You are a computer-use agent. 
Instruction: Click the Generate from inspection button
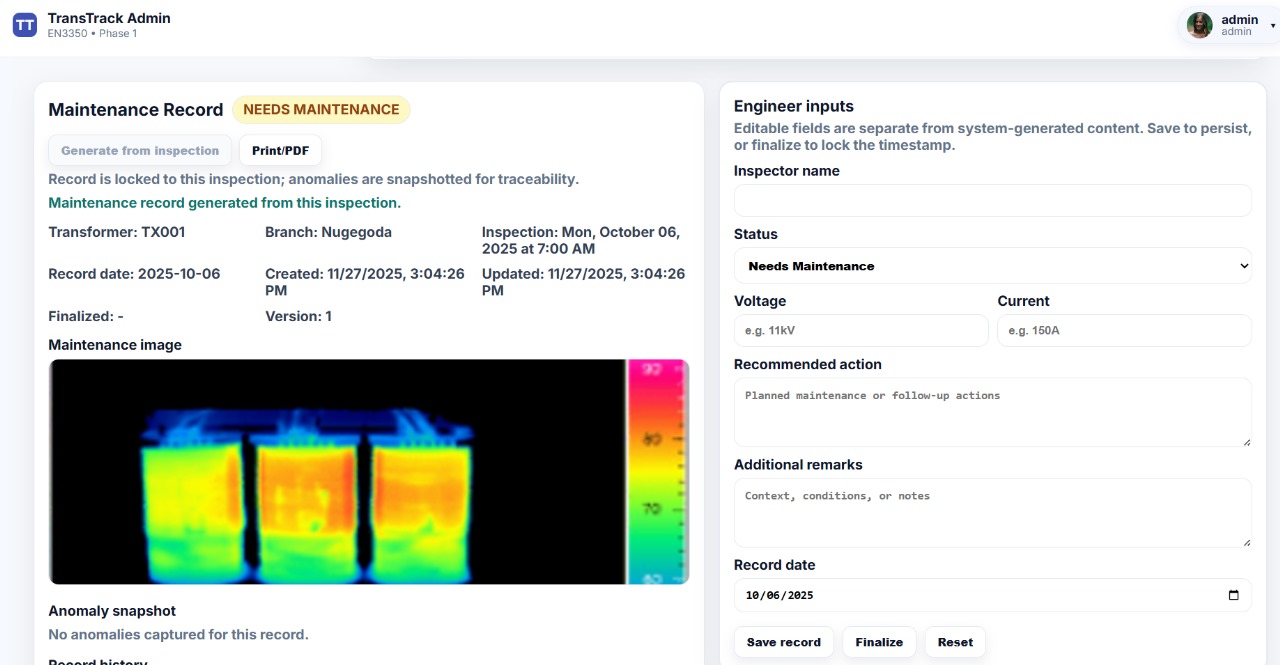[x=139, y=150]
